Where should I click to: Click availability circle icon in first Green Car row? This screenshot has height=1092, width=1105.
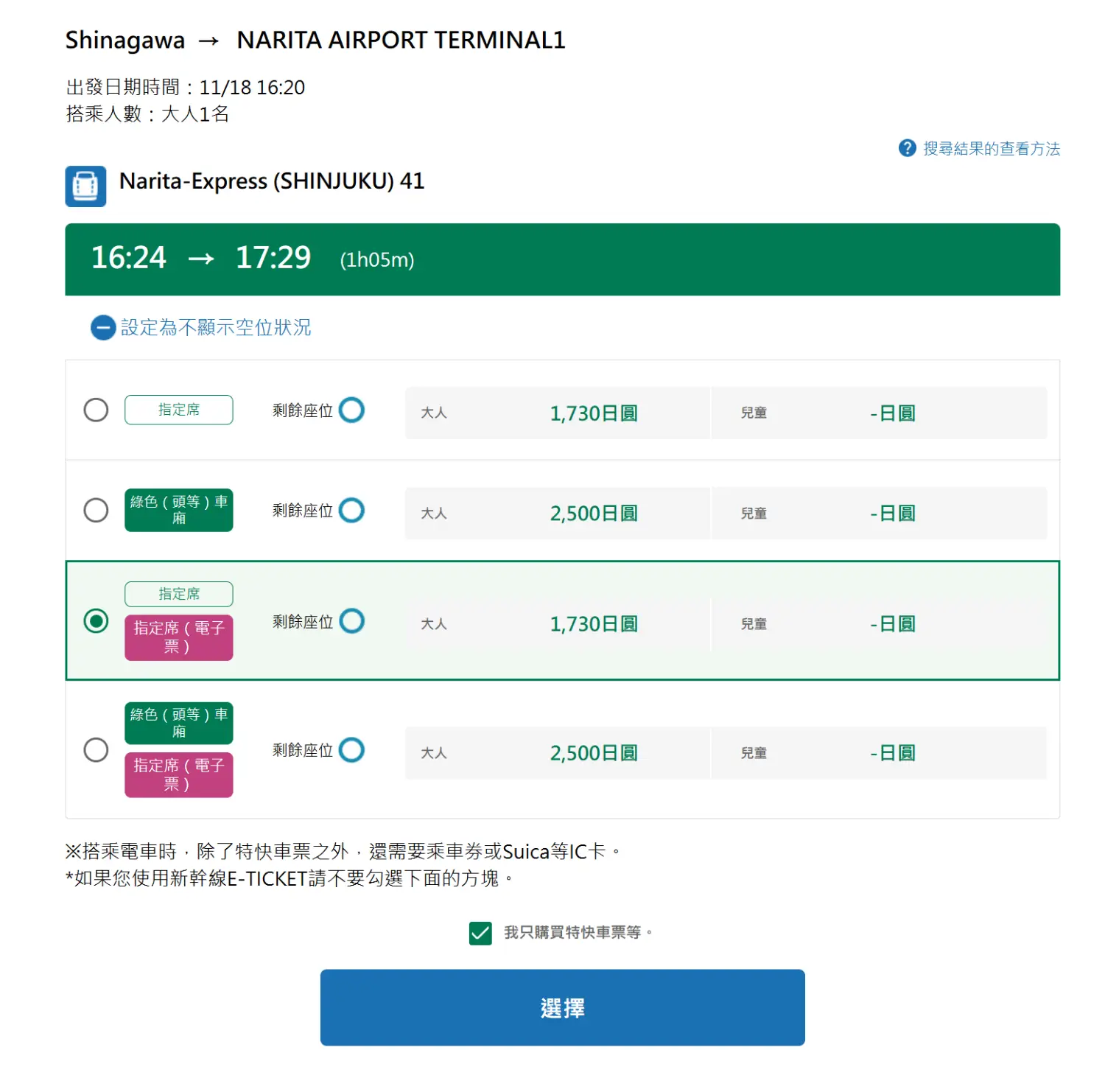point(352,510)
